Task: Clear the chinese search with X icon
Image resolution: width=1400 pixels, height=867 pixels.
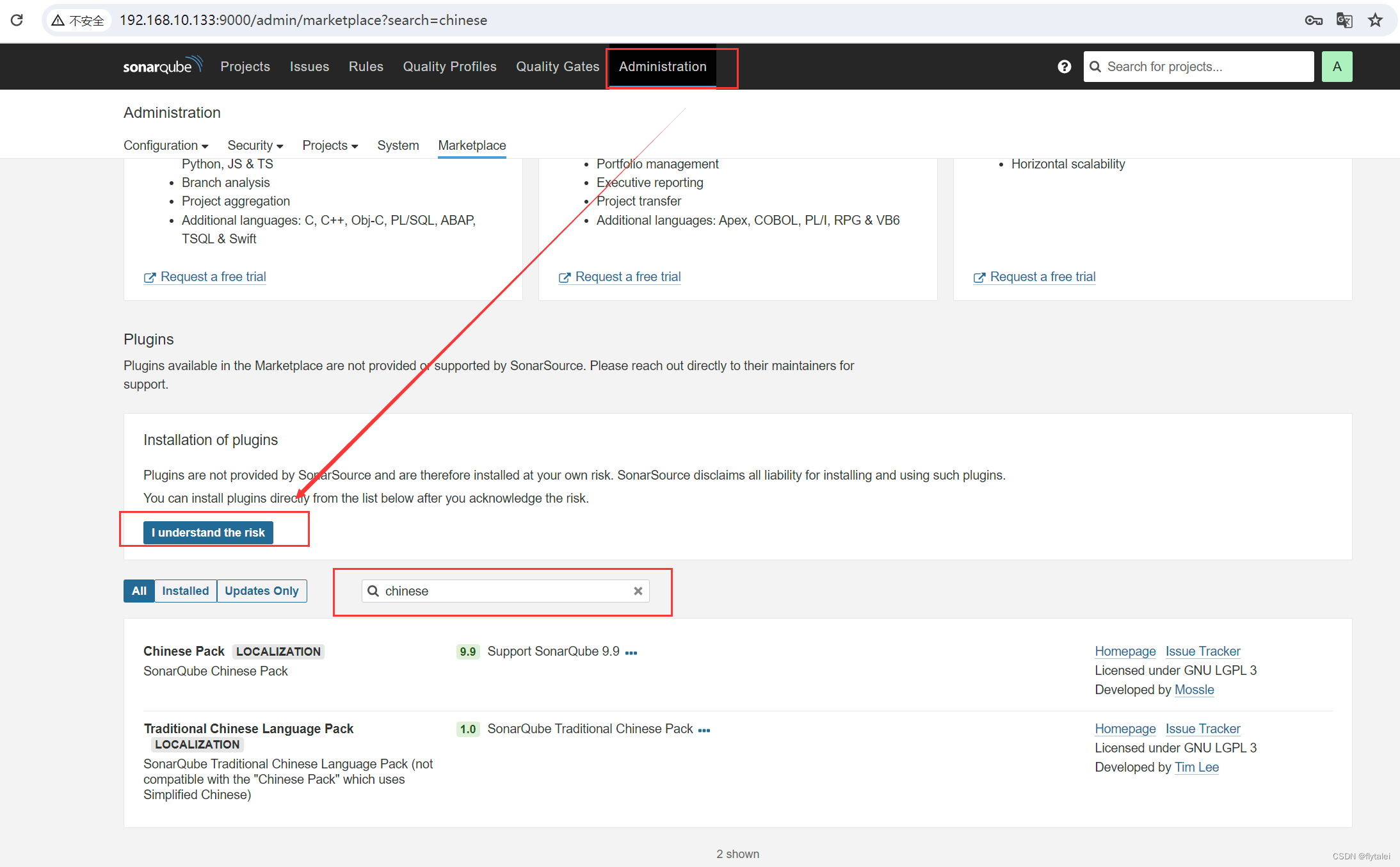Action: pyautogui.click(x=638, y=591)
